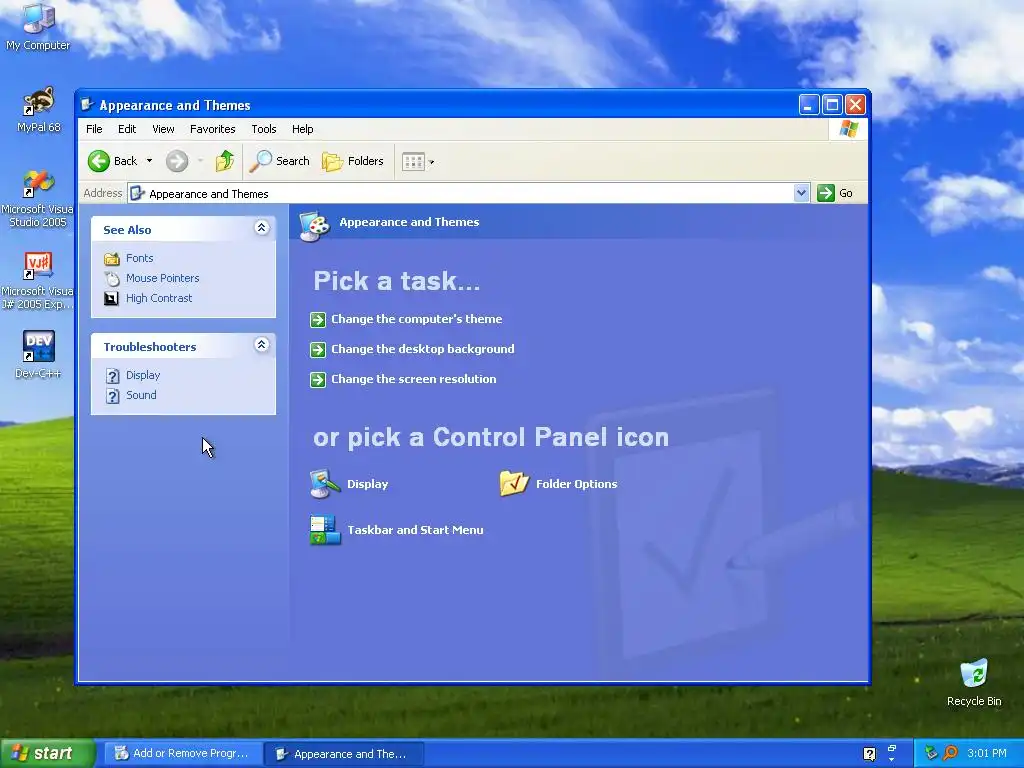Click the Display troubleshooter help icon
The height and width of the screenshot is (768, 1024).
tap(112, 376)
